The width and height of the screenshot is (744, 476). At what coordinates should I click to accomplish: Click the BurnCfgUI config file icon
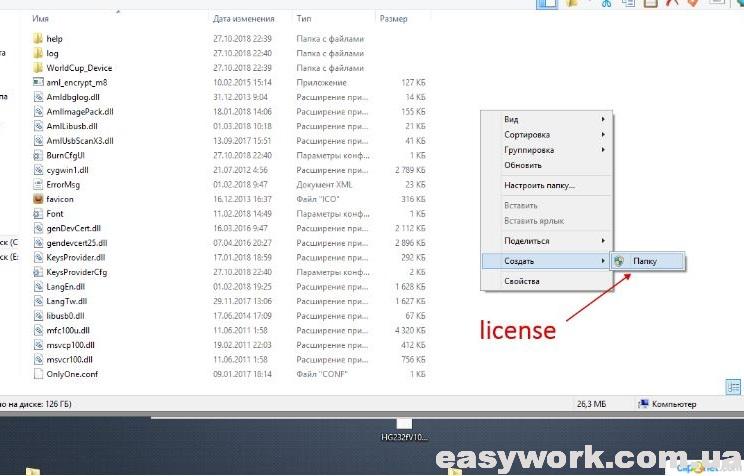point(38,155)
